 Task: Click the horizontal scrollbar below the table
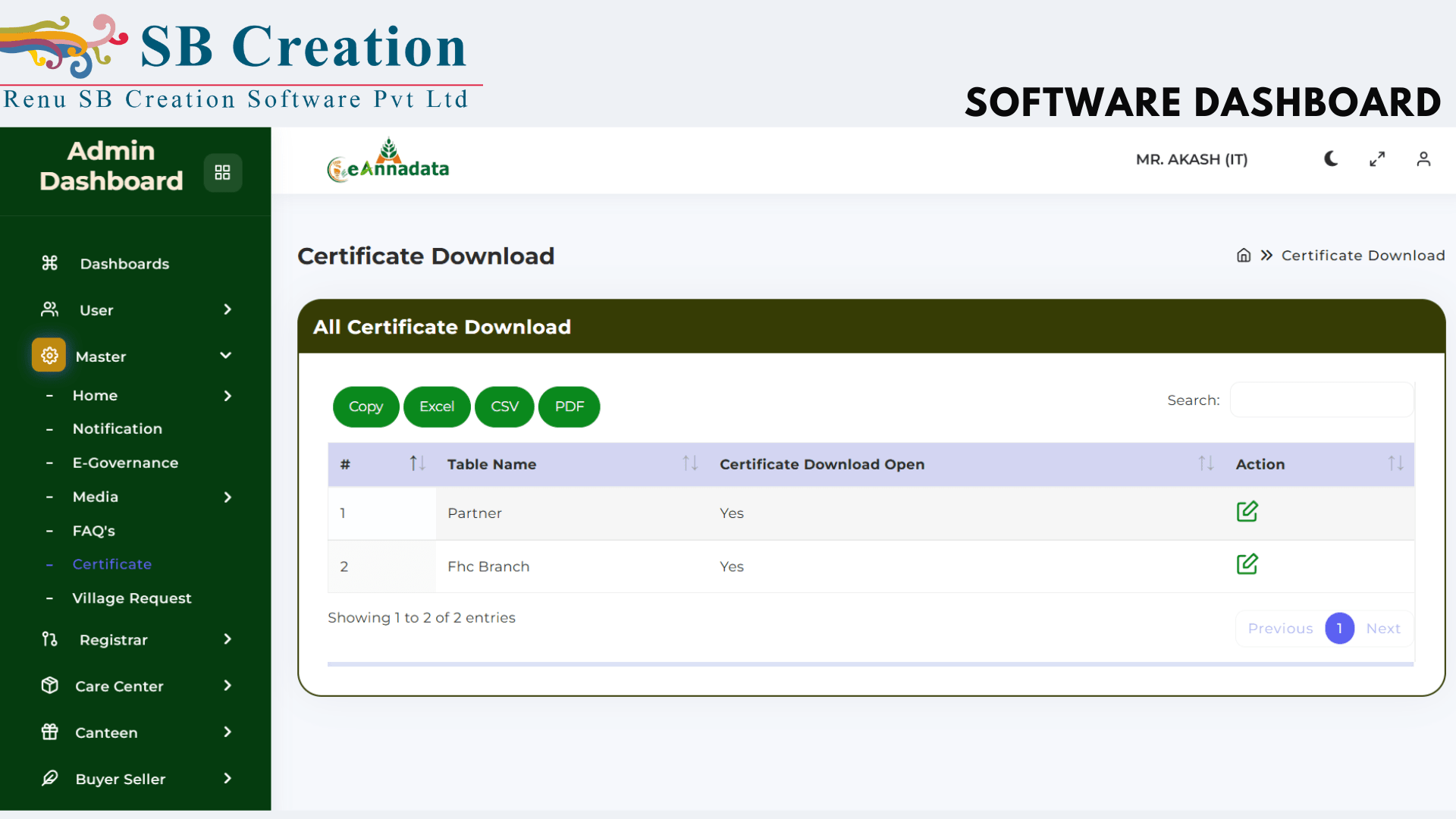pos(871,664)
